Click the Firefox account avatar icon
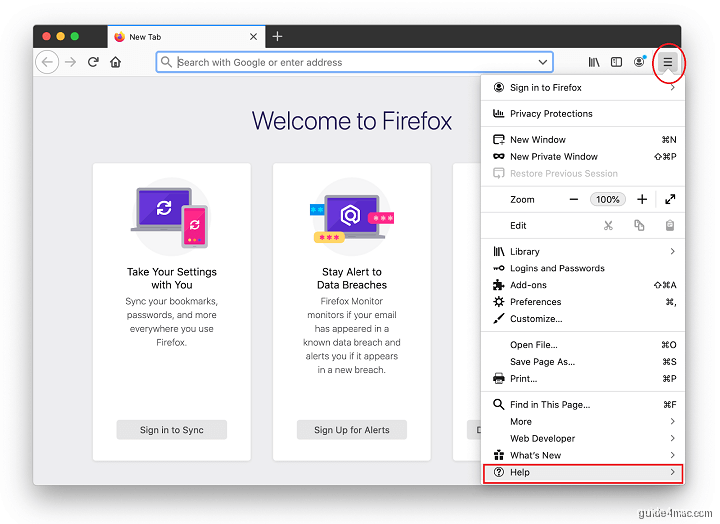Screen dimensions: 720x524 [x=639, y=62]
